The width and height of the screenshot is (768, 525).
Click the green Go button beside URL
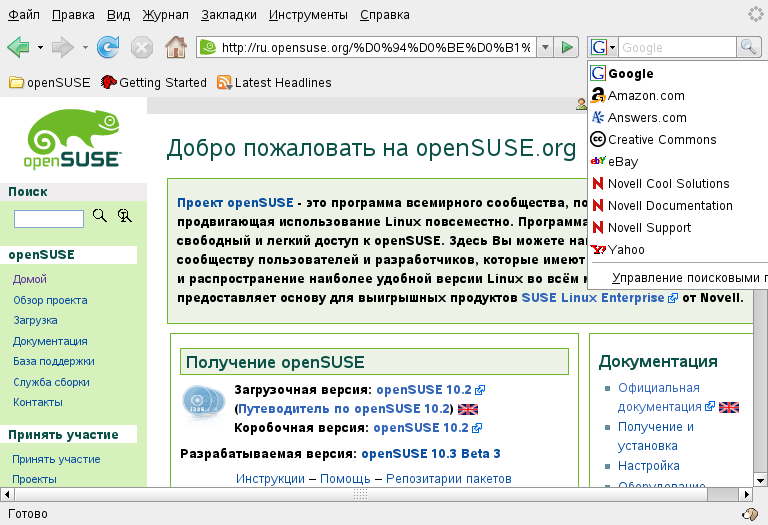click(567, 47)
